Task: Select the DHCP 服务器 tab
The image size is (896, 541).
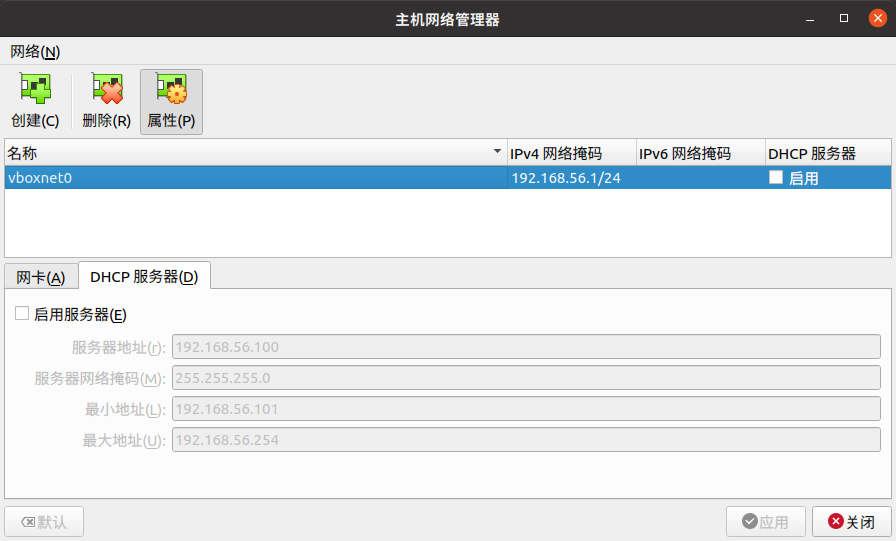Action: pos(144,277)
